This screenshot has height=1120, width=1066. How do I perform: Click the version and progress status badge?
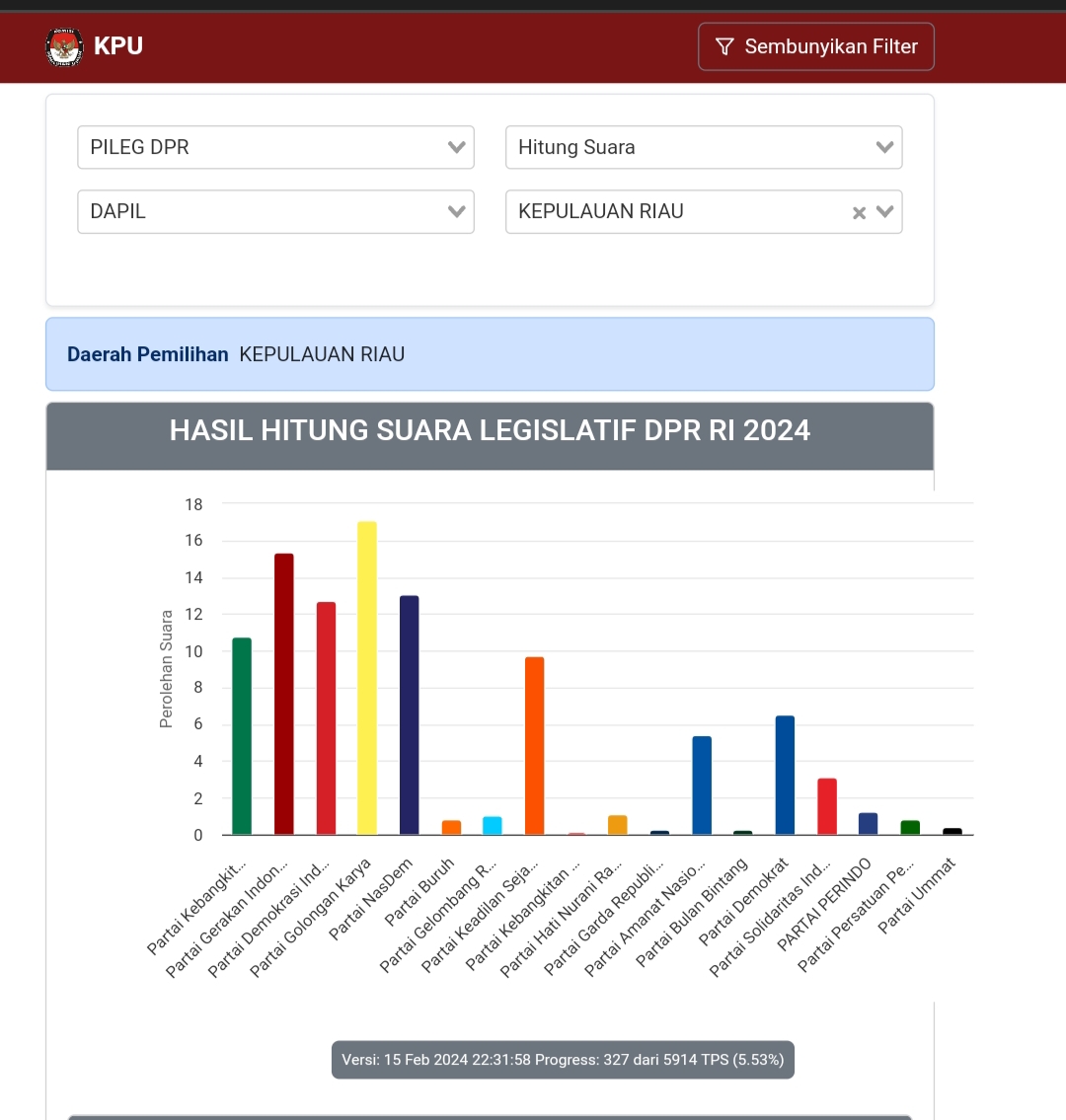(563, 1059)
